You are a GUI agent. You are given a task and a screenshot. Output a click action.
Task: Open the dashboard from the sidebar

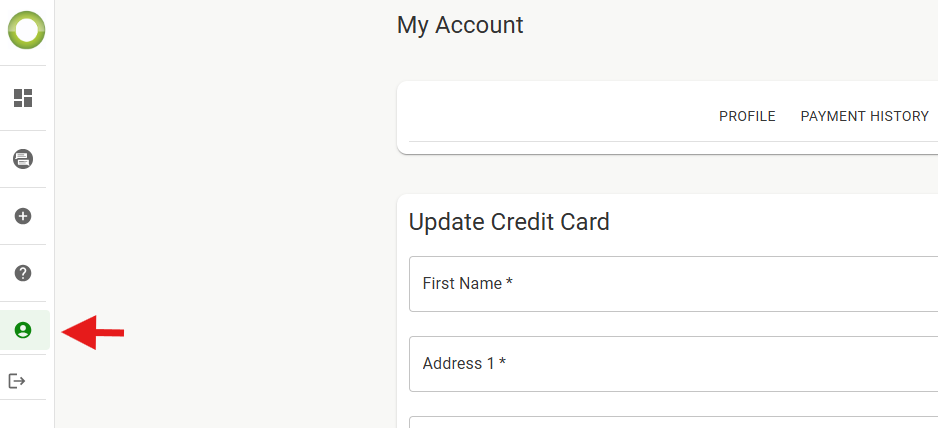pos(23,98)
